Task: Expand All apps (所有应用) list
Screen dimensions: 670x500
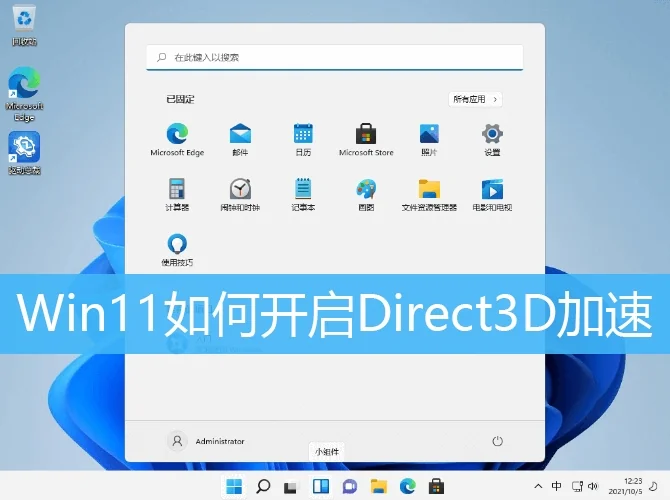Action: [476, 100]
